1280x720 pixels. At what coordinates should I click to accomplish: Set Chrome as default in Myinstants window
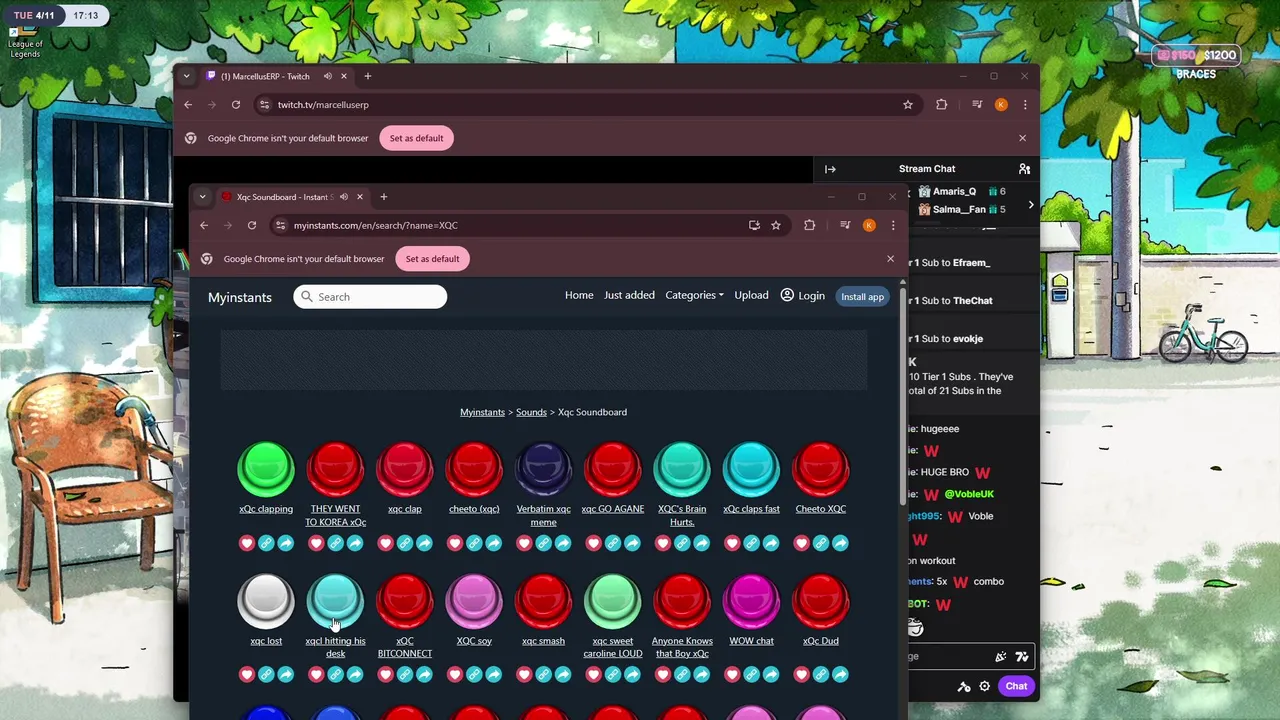point(432,259)
